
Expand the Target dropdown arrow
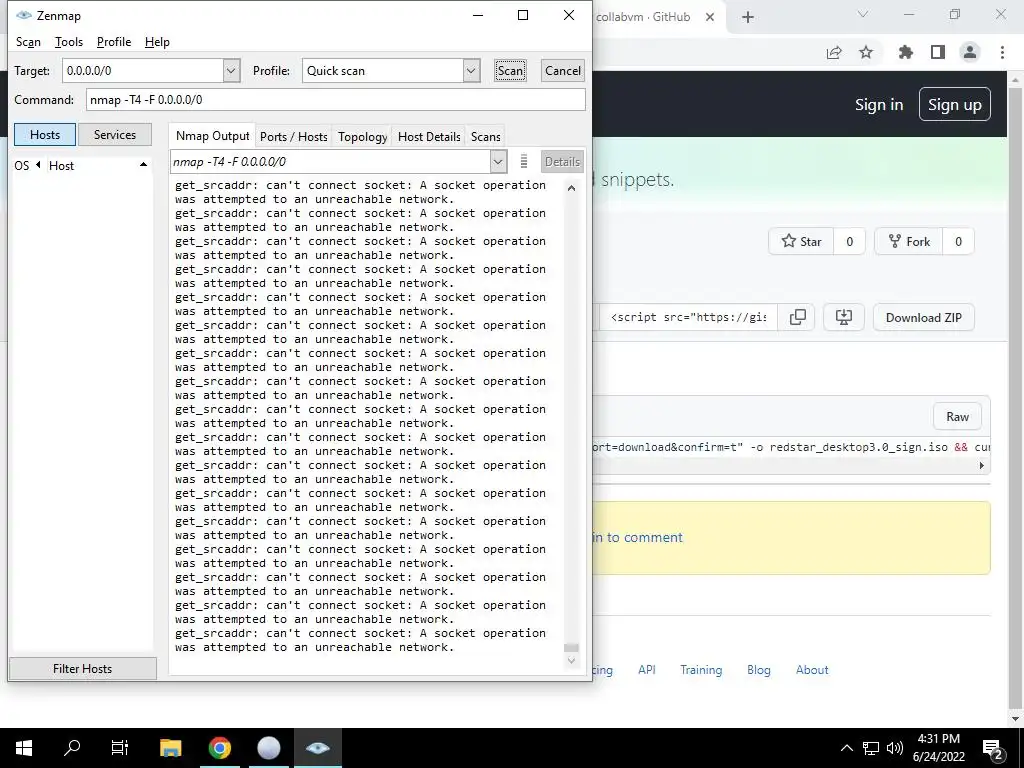(x=231, y=71)
